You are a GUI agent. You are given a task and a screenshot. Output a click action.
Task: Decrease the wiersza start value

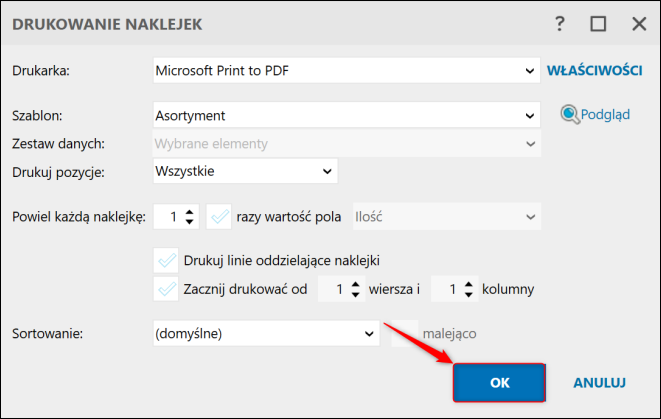coord(356,294)
